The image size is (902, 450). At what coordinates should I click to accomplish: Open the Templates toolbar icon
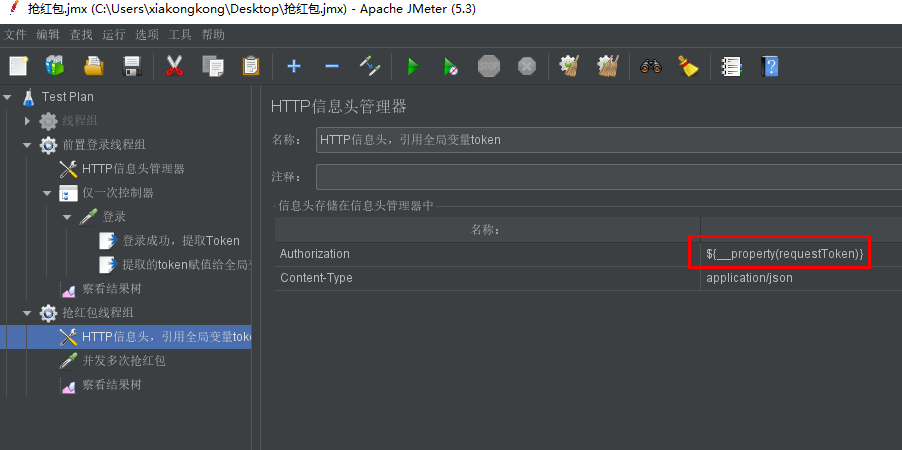click(x=55, y=66)
